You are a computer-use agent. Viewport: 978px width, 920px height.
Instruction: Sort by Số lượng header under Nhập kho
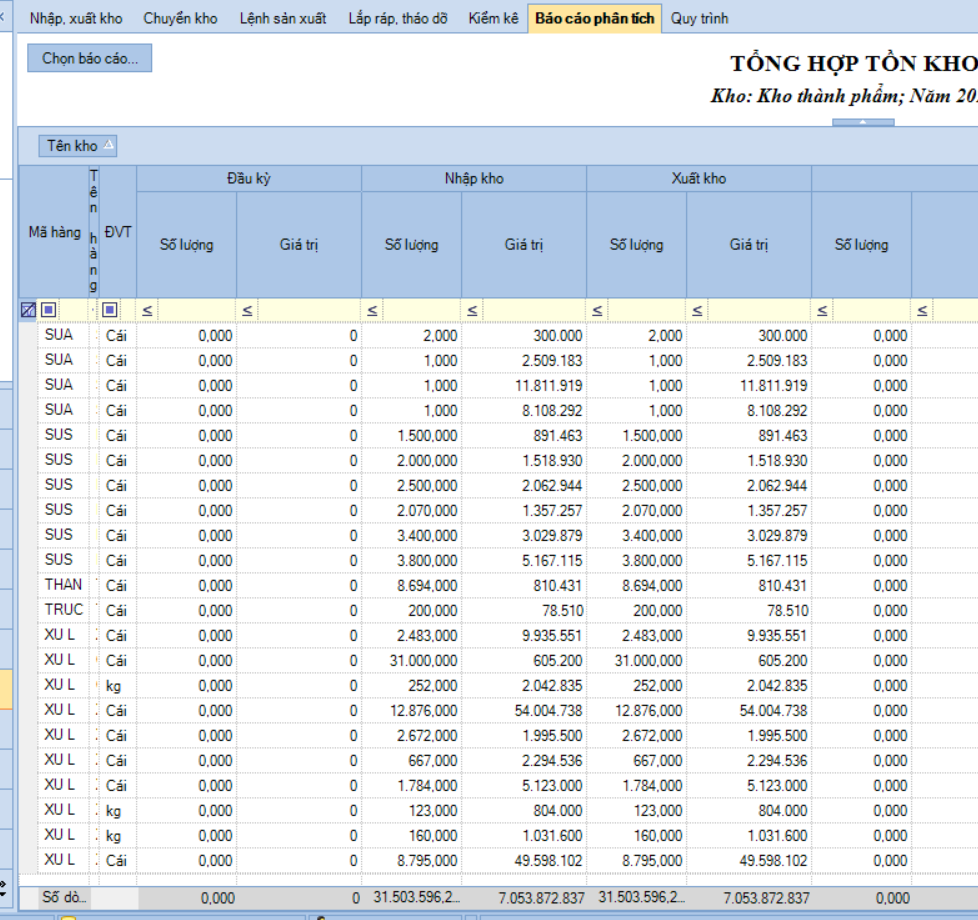pyautogui.click(x=412, y=245)
